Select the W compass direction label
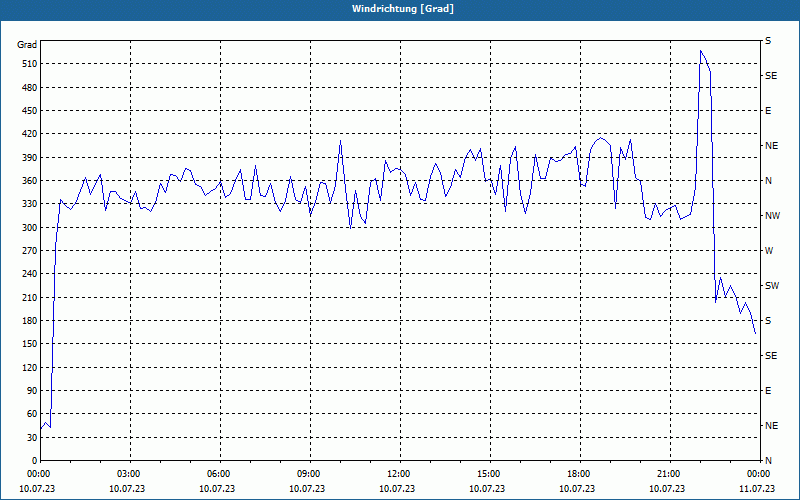This screenshot has width=800, height=500. (769, 251)
